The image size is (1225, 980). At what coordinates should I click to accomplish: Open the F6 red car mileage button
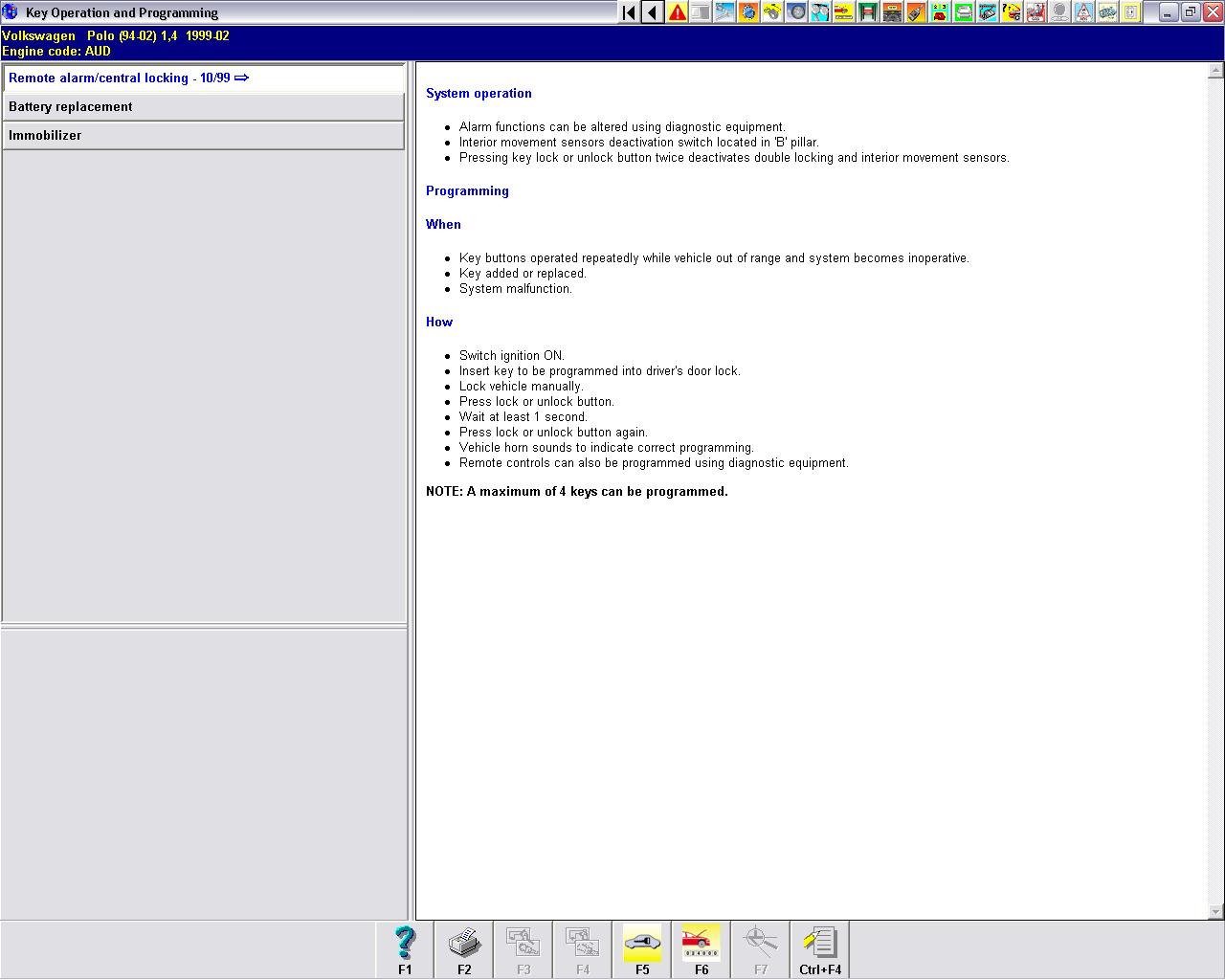tap(702, 949)
